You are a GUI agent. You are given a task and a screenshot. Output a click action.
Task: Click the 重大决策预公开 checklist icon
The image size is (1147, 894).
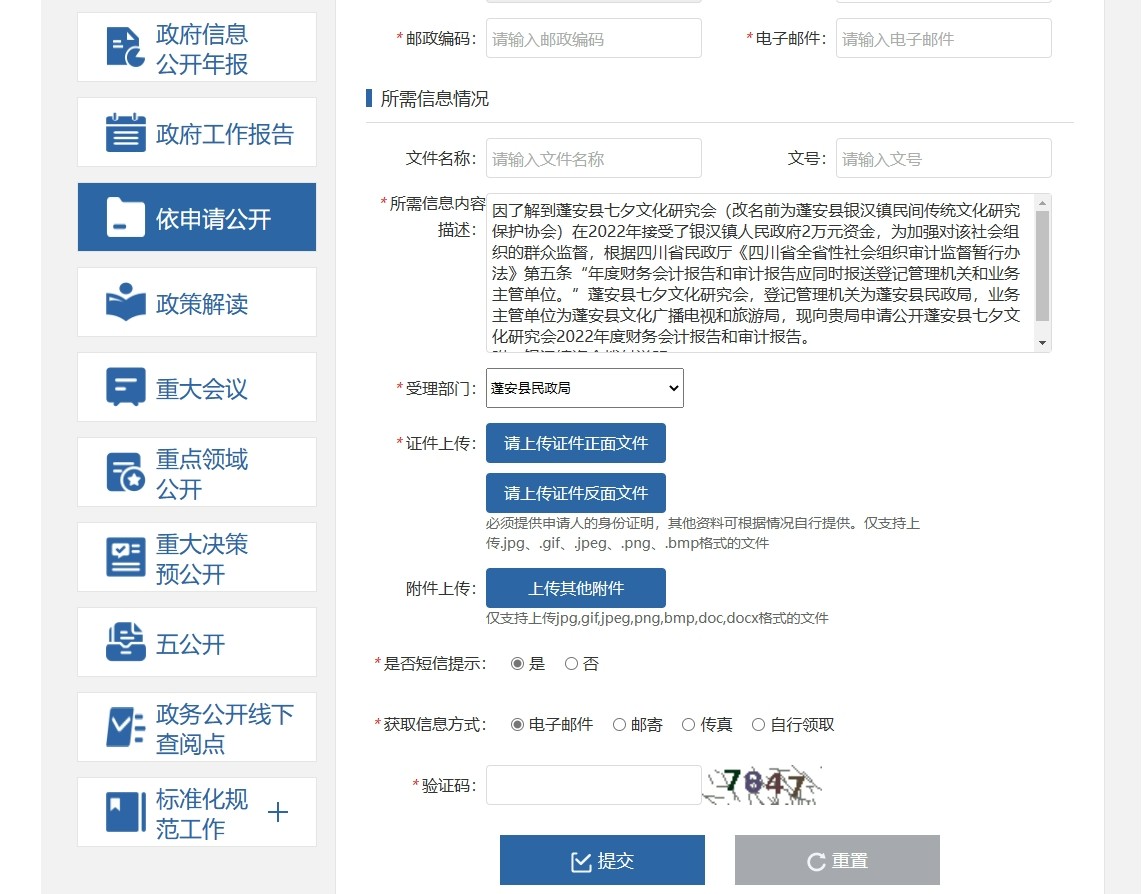click(126, 558)
